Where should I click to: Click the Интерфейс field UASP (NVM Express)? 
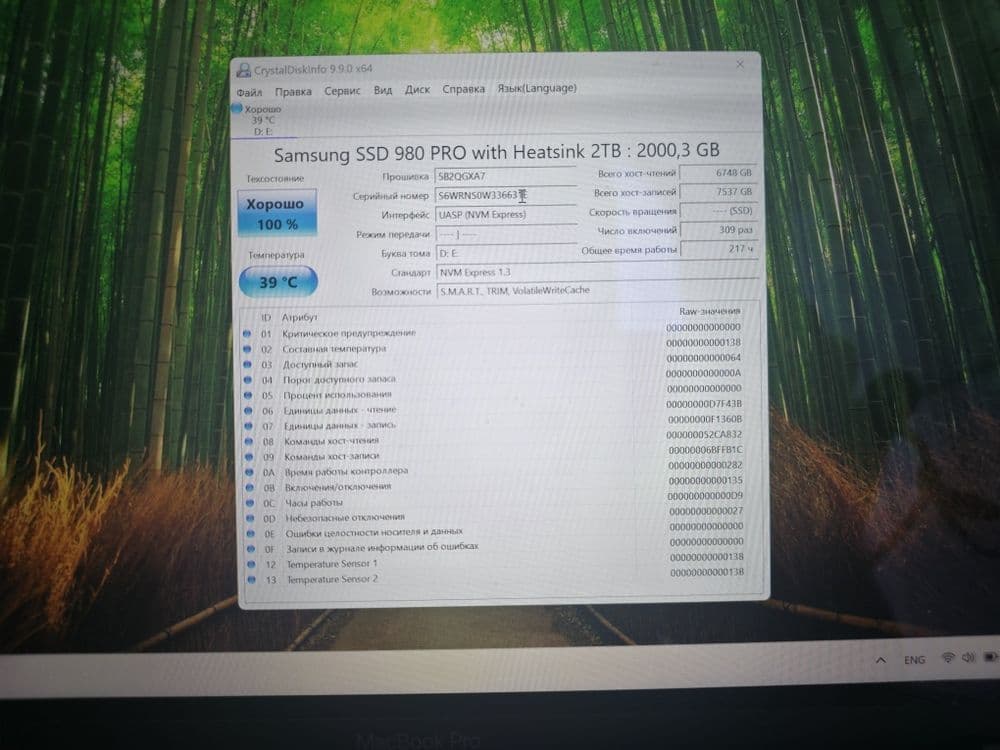tap(506, 215)
